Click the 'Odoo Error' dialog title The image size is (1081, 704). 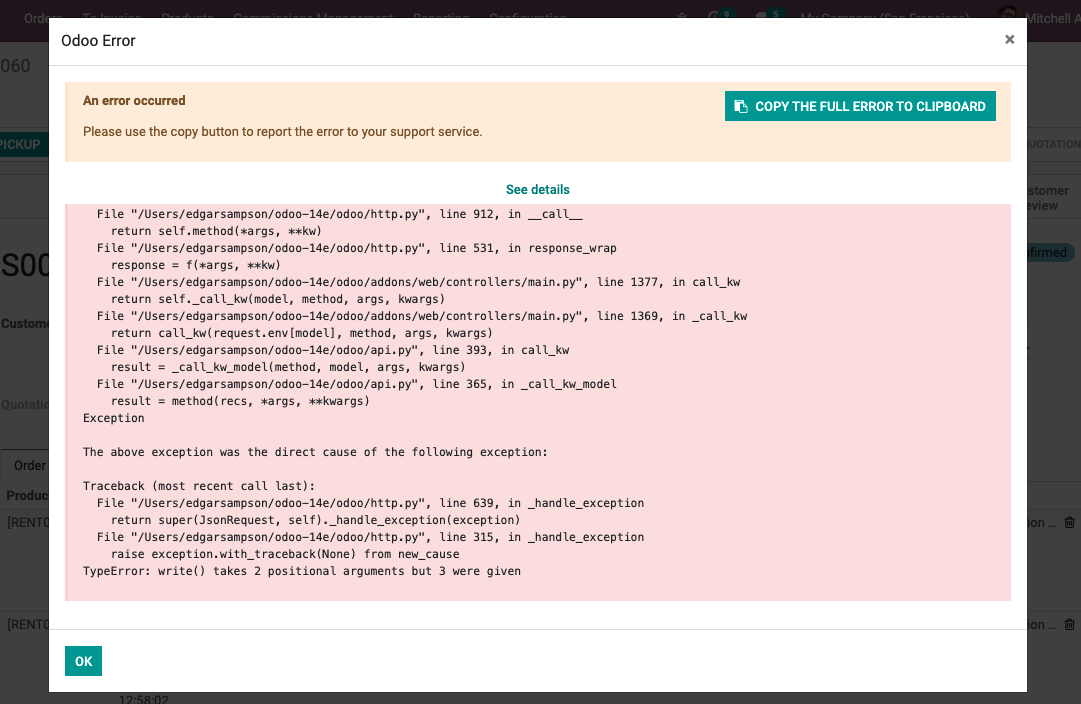click(x=98, y=41)
